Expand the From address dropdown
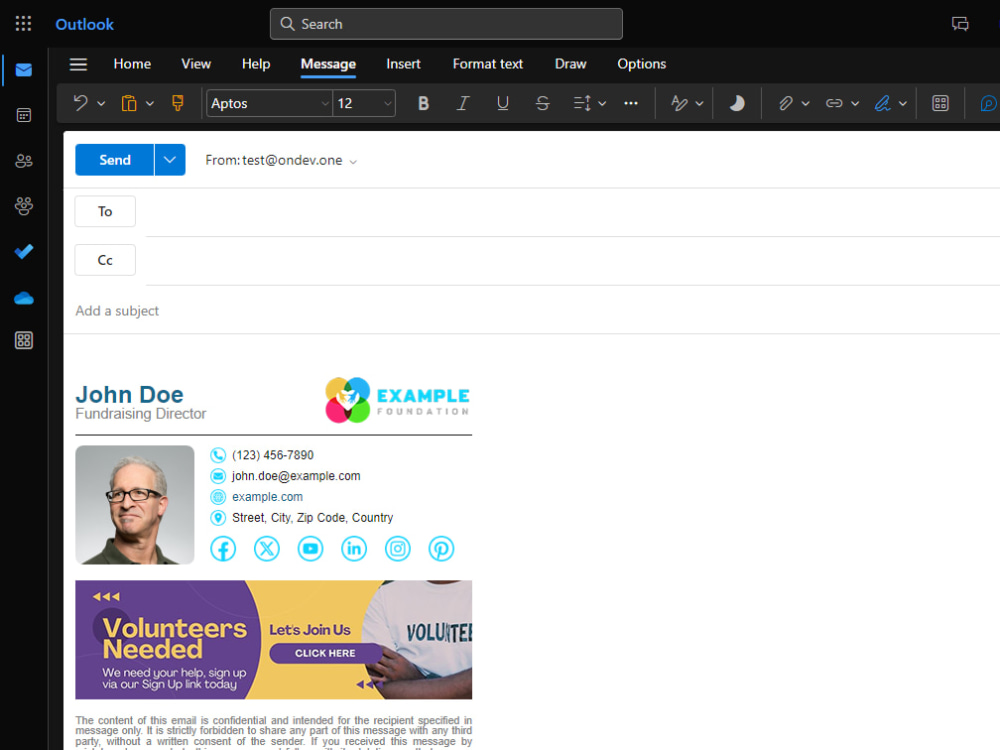1000x750 pixels. 353,160
